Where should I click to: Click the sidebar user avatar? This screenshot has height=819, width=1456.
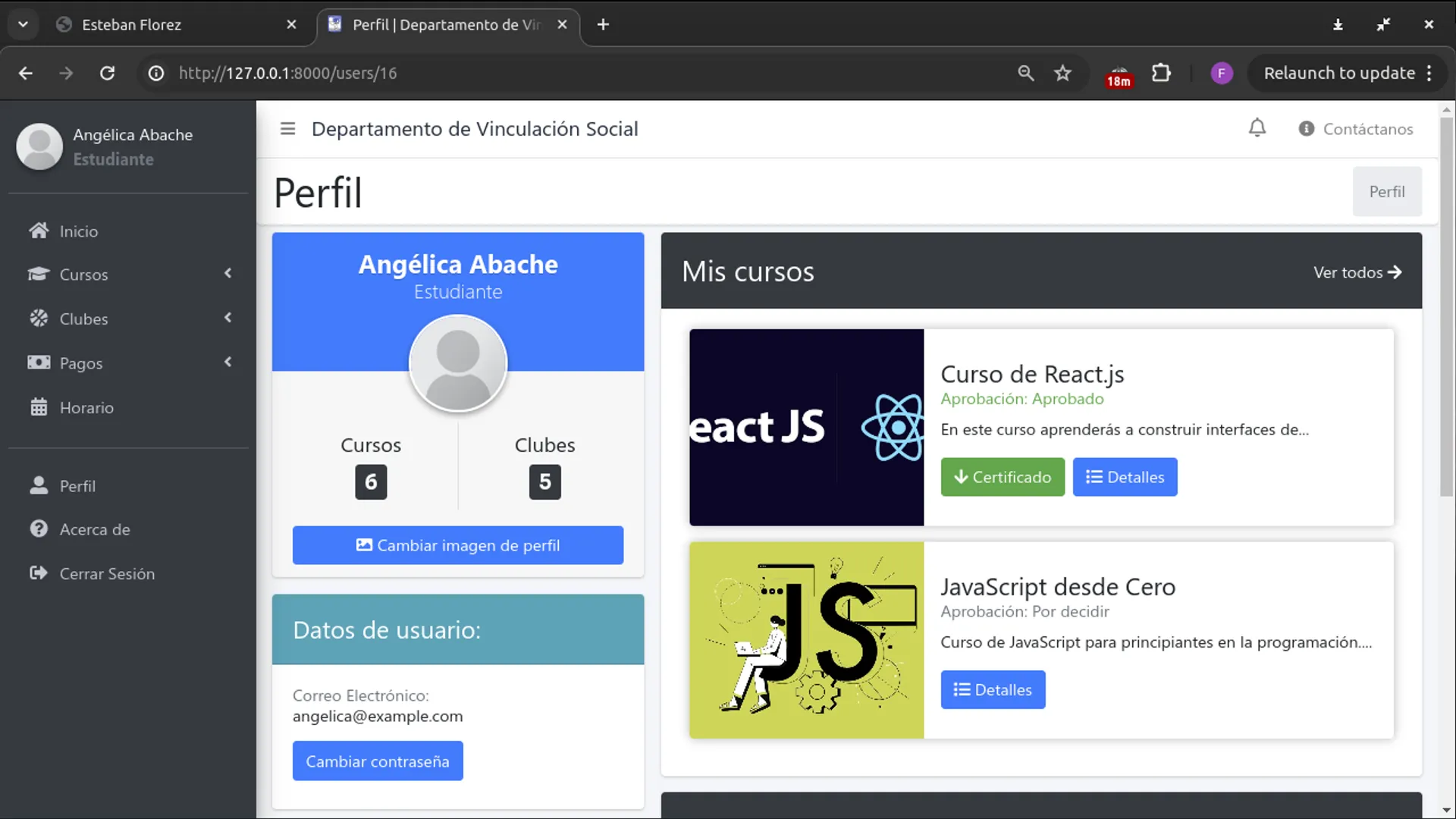[39, 146]
